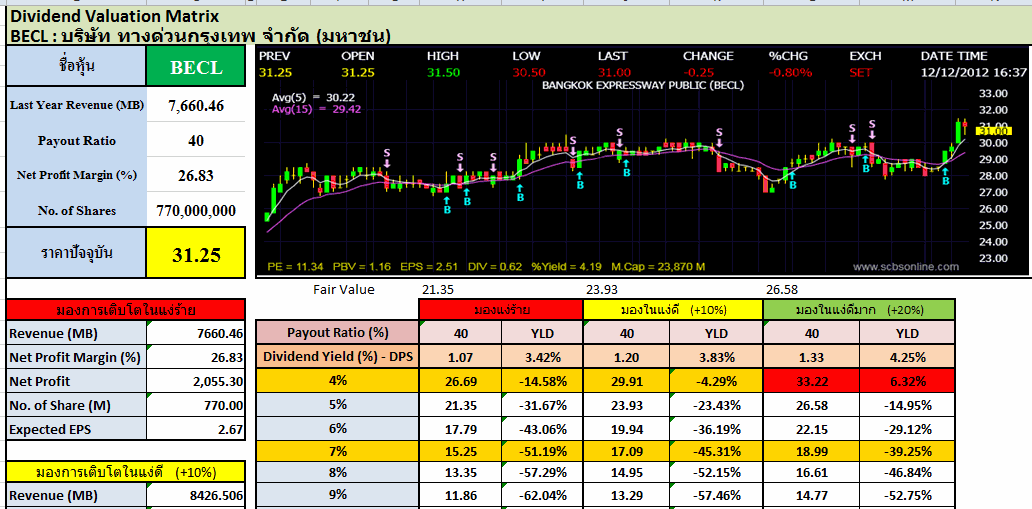Select the revenue value 8426.506
This screenshot has width=1032, height=509.
(x=195, y=495)
